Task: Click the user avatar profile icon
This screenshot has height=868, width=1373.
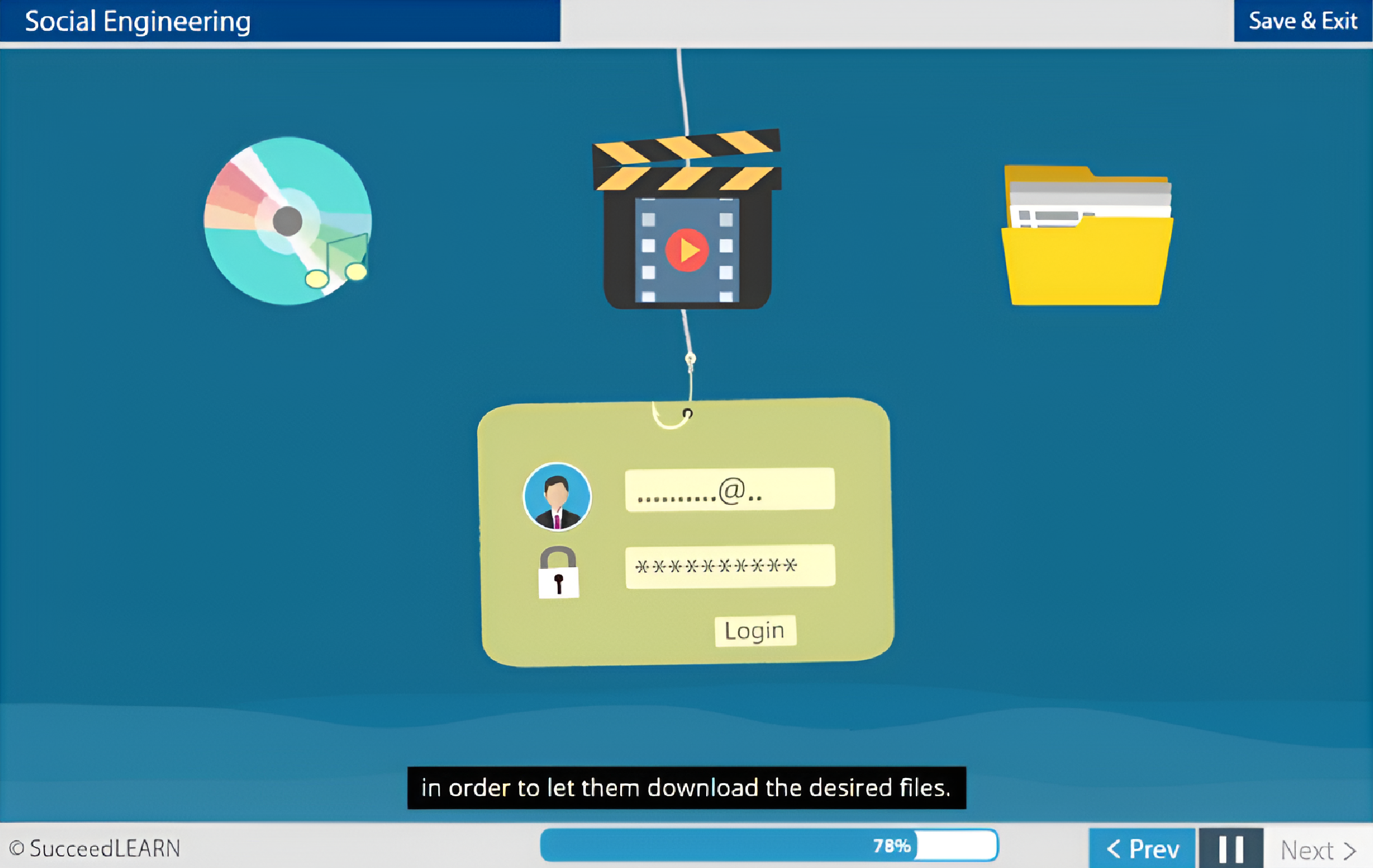Action: [557, 496]
